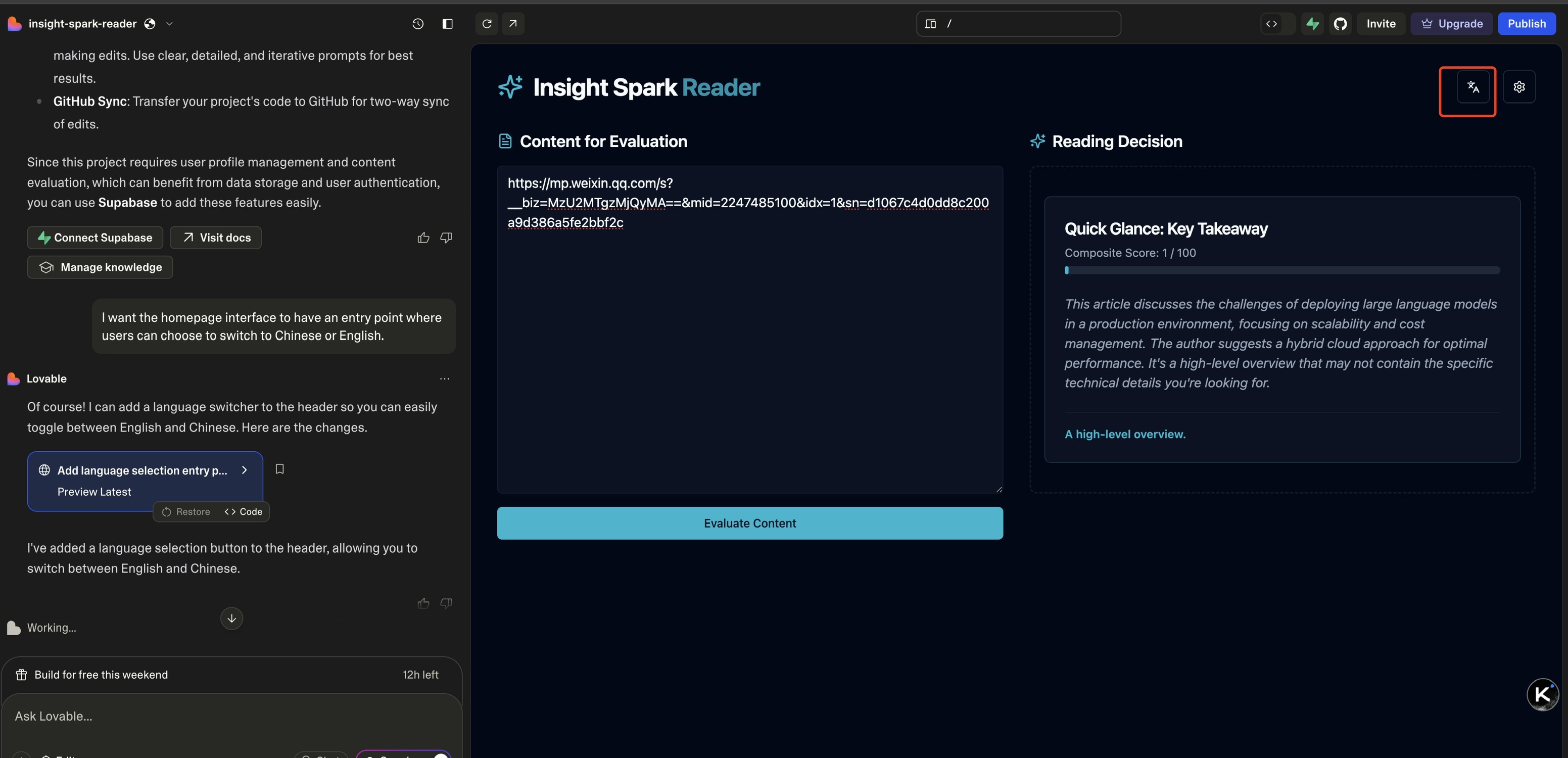Click the Connect Supabase button

tap(95, 238)
